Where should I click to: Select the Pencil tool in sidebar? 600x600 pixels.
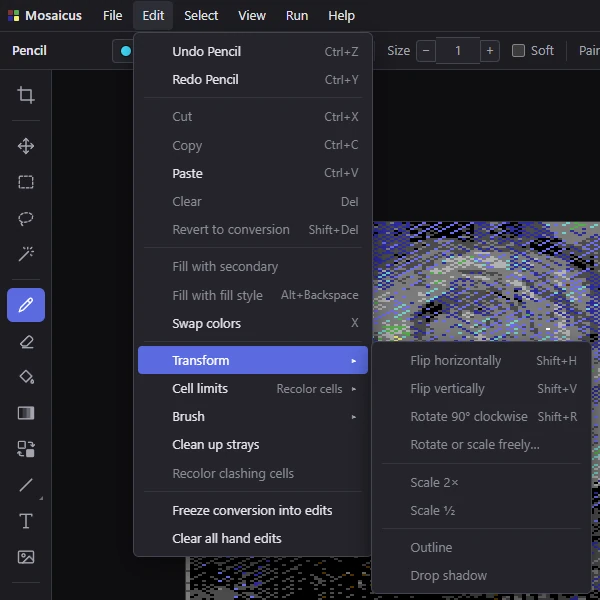click(26, 305)
